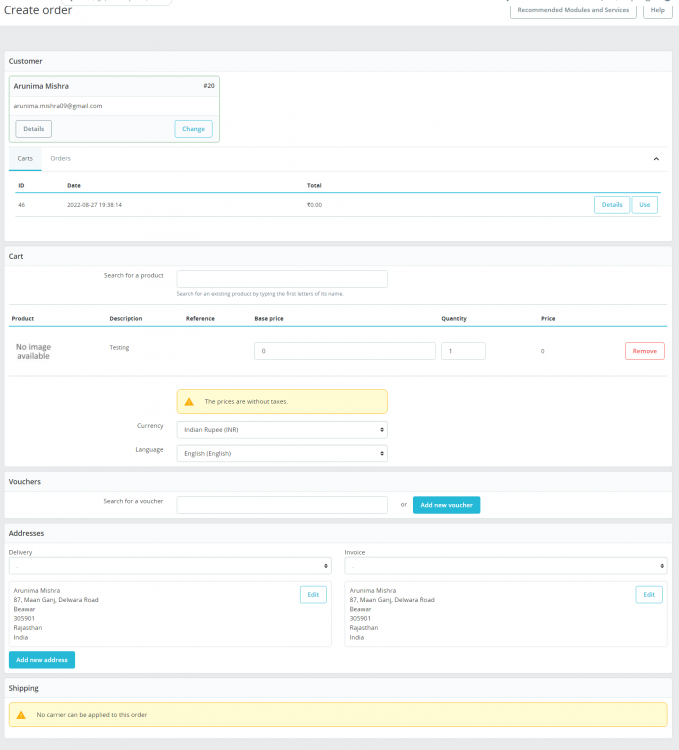This screenshot has height=750, width=679.
Task: Collapse the customer carts panel chevron
Action: click(x=656, y=159)
